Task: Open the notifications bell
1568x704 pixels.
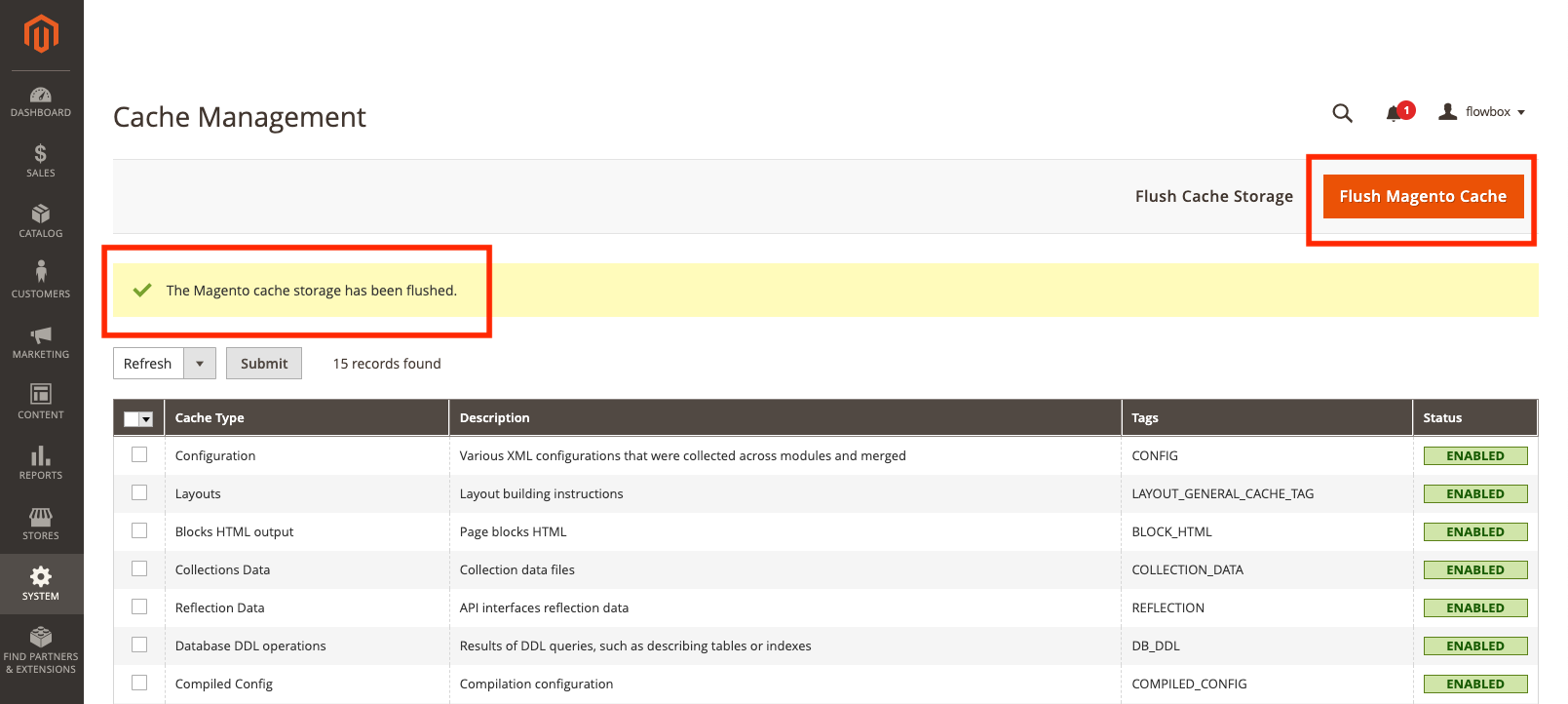Action: (x=1395, y=113)
